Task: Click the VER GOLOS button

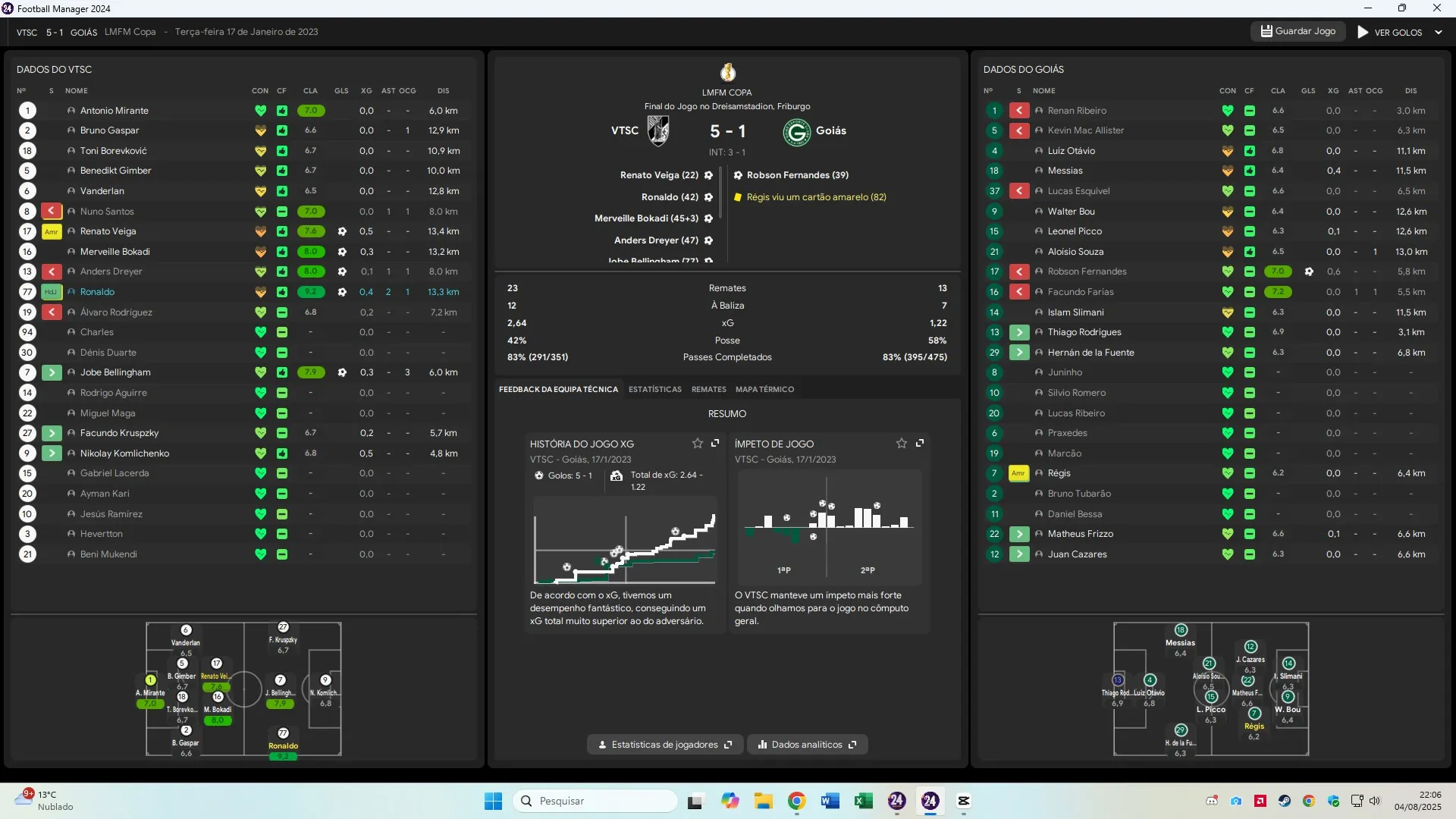Action: [x=1390, y=33]
